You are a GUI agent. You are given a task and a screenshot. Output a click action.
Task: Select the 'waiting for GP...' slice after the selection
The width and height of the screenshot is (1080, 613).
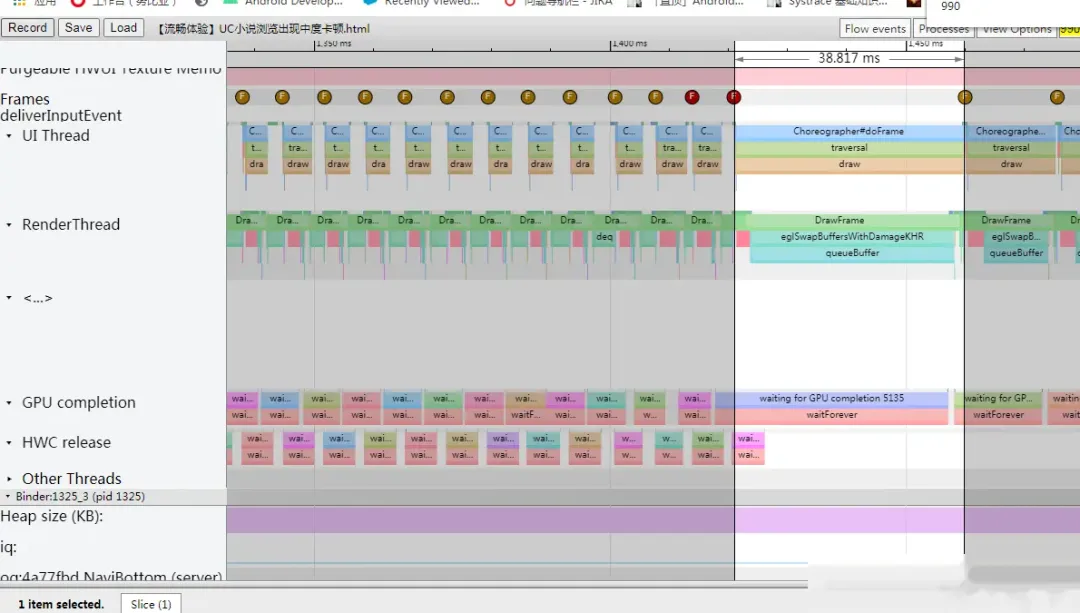pos(999,398)
